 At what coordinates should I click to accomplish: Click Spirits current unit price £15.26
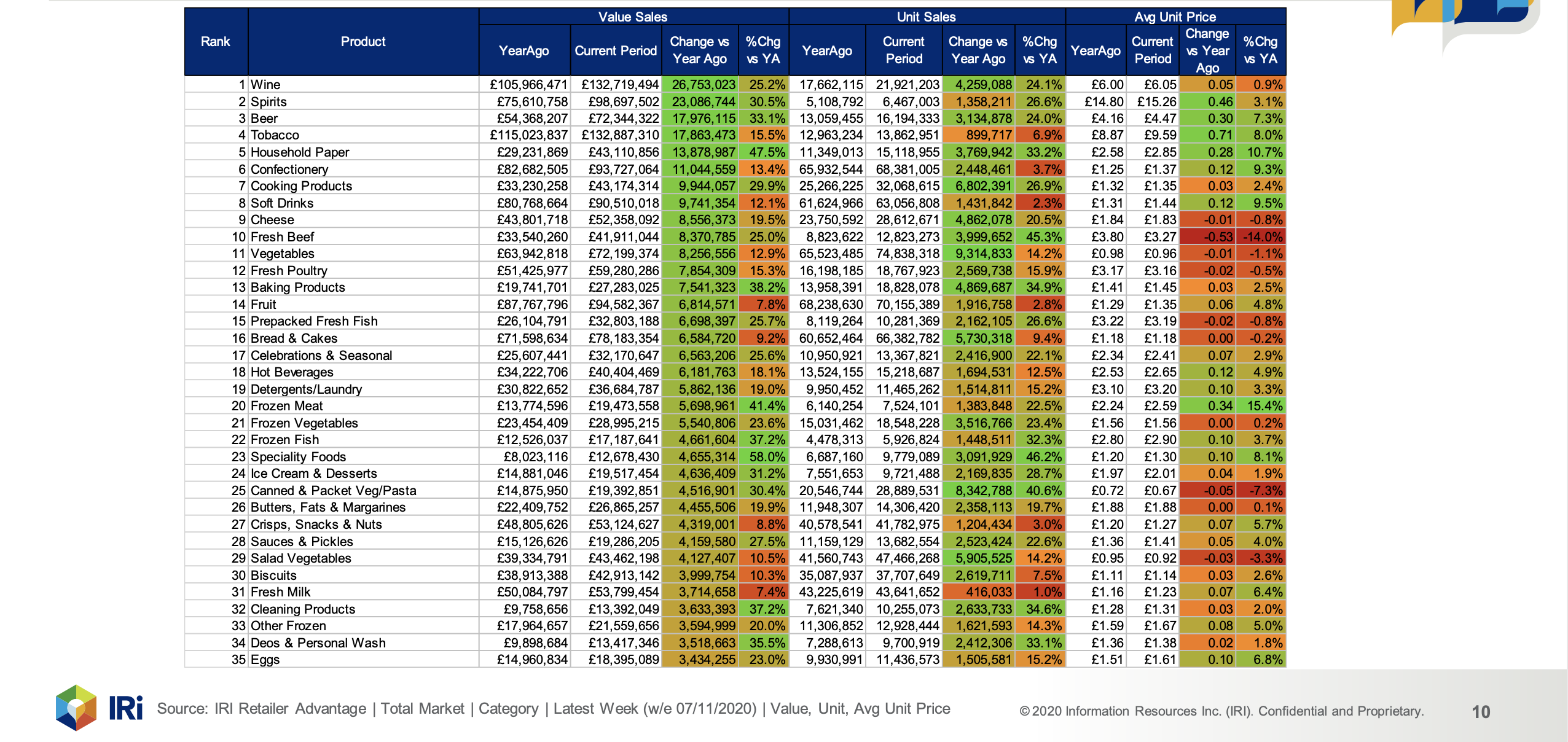click(x=1153, y=102)
